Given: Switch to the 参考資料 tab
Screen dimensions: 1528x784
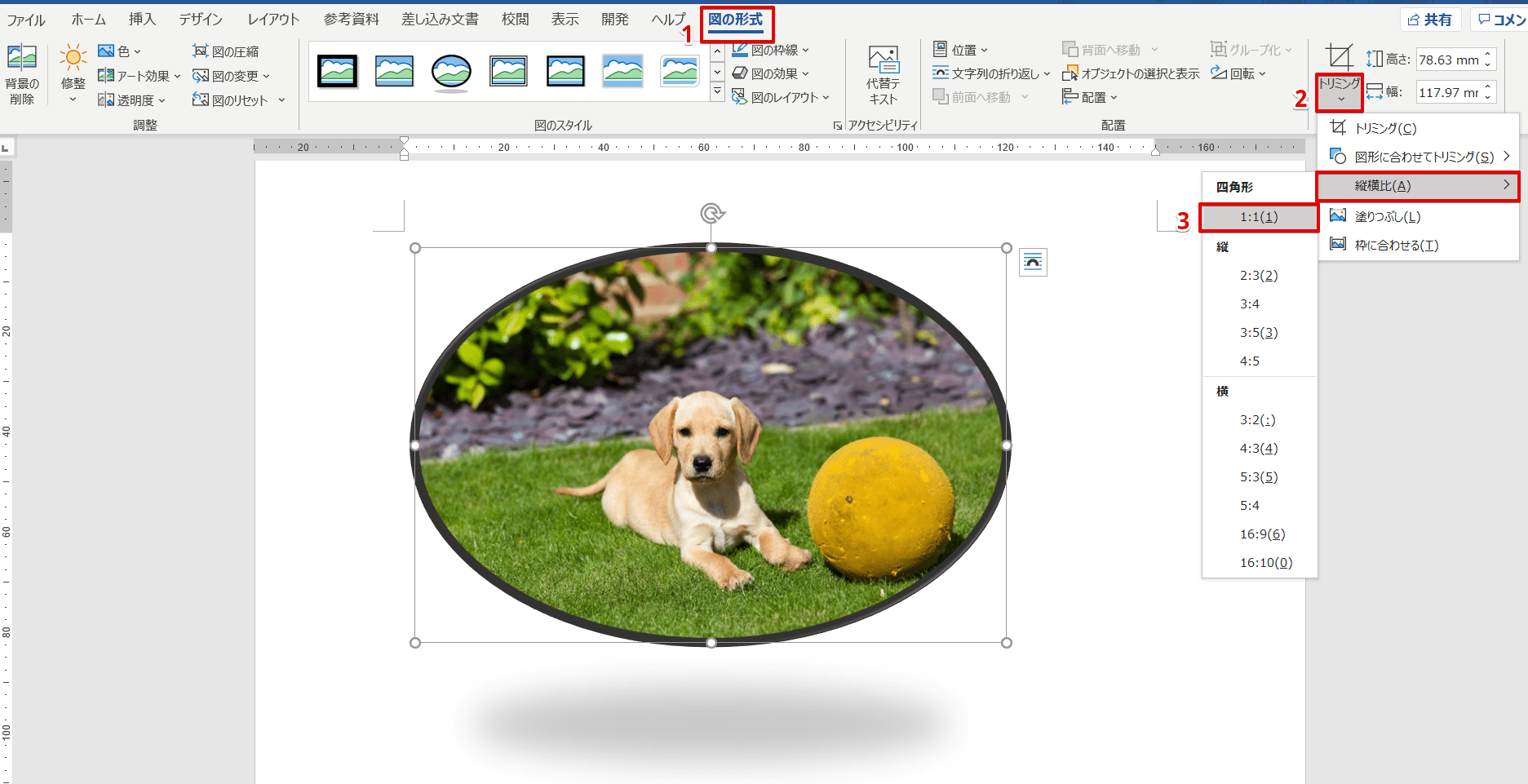Looking at the screenshot, I should coord(352,20).
